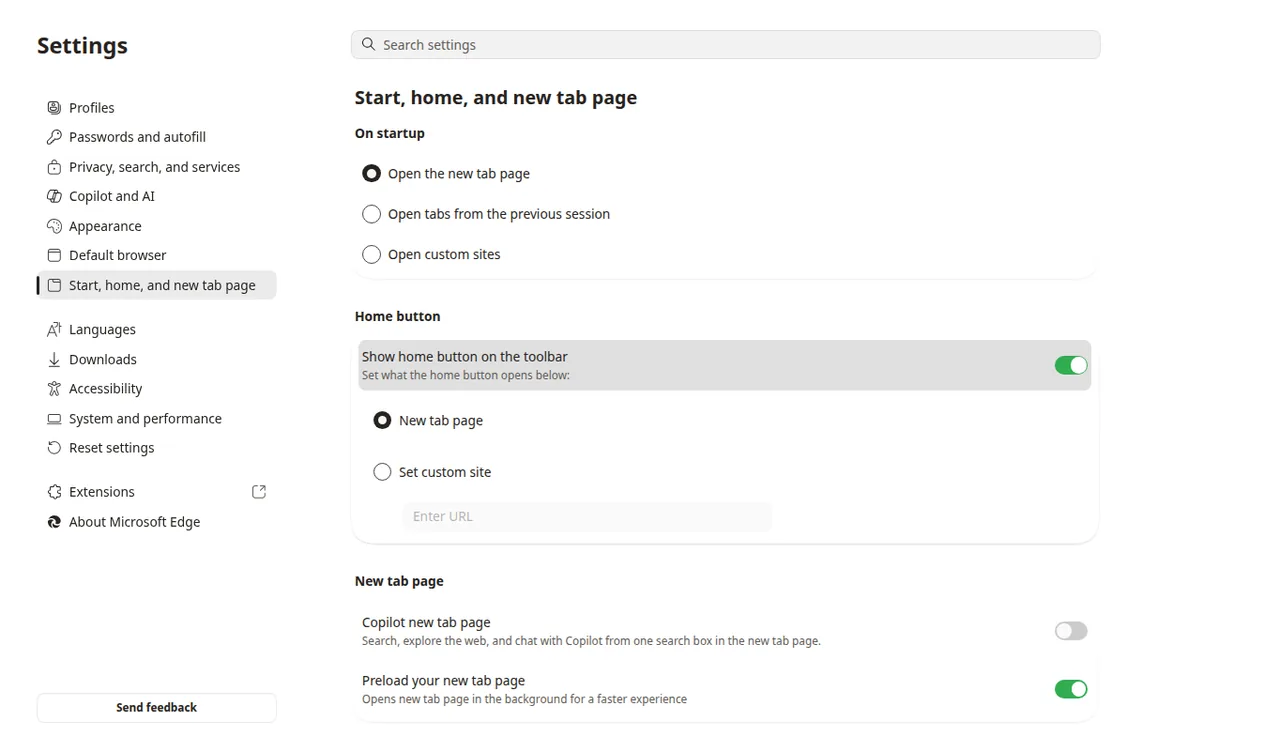Disable Preload your new tab page toggle
Viewport: 1280px width, 752px height.
click(1071, 689)
